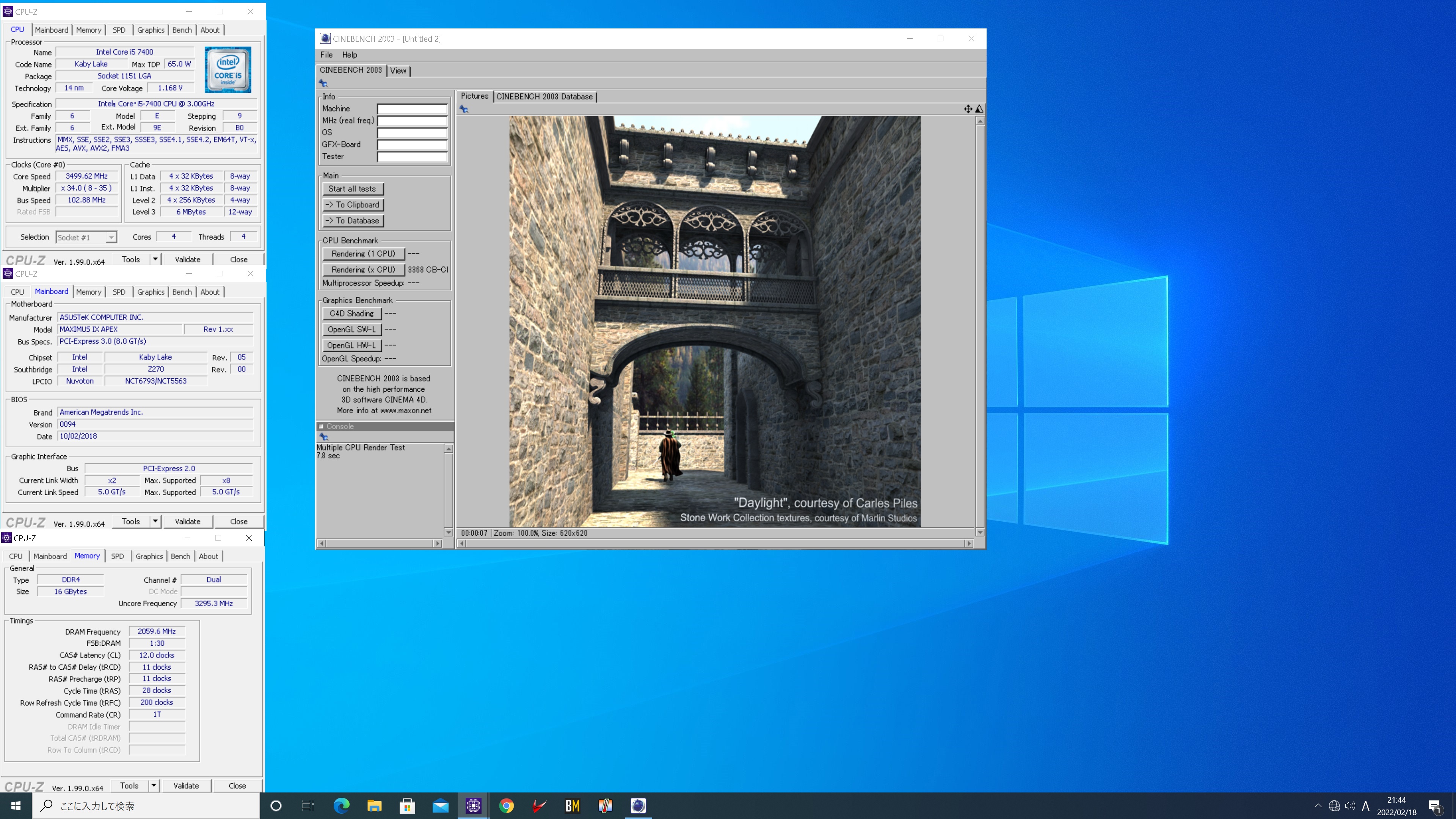1456x819 pixels.
Task: Open SPD tab in Mainboard CPU-Z window
Action: (119, 292)
